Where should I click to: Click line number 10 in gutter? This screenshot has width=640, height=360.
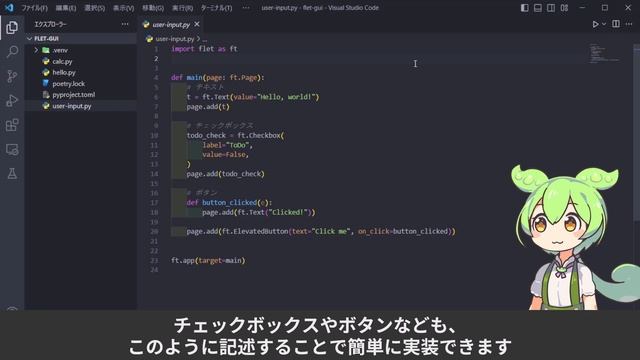(154, 136)
